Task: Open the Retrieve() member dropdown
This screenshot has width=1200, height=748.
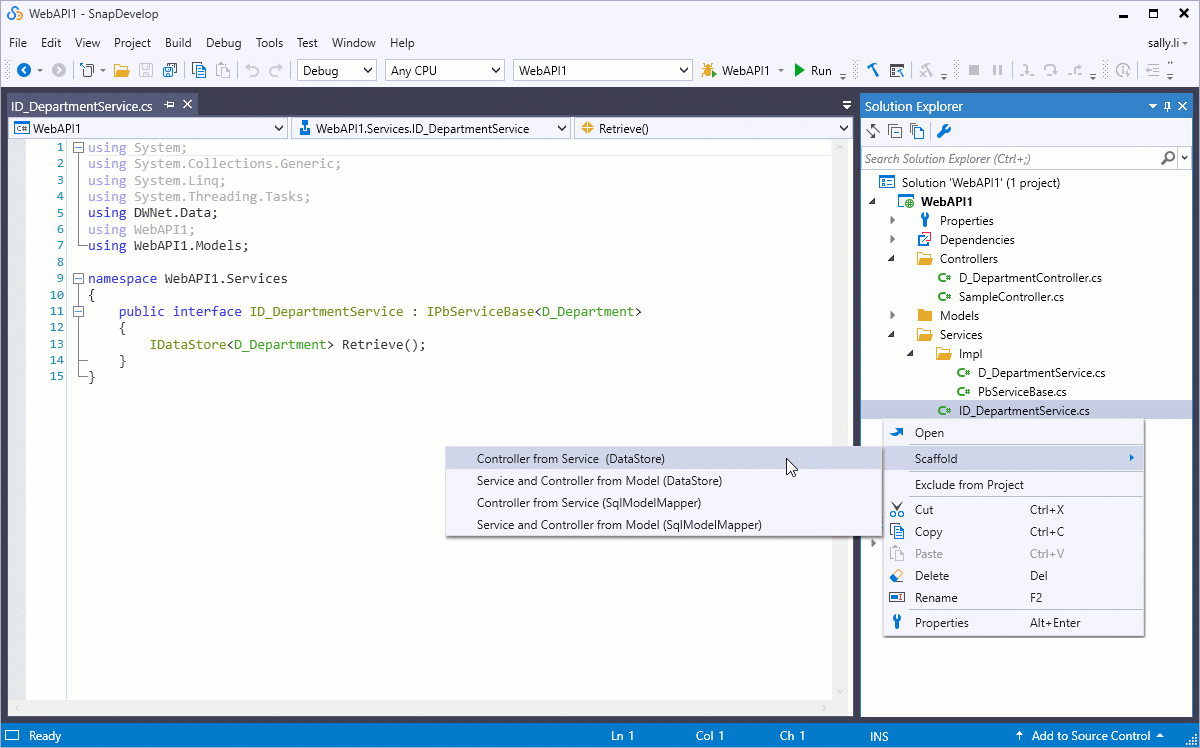Action: (844, 128)
